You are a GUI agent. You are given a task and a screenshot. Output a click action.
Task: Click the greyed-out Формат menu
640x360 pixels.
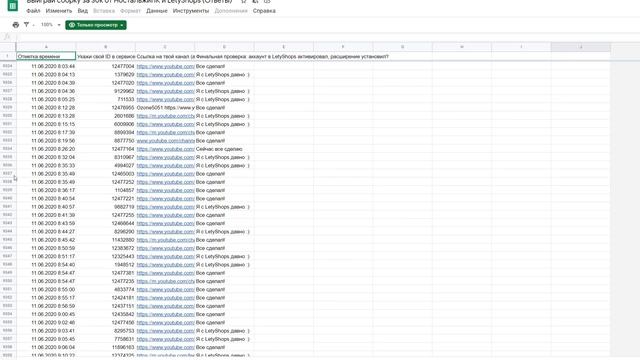tap(130, 11)
